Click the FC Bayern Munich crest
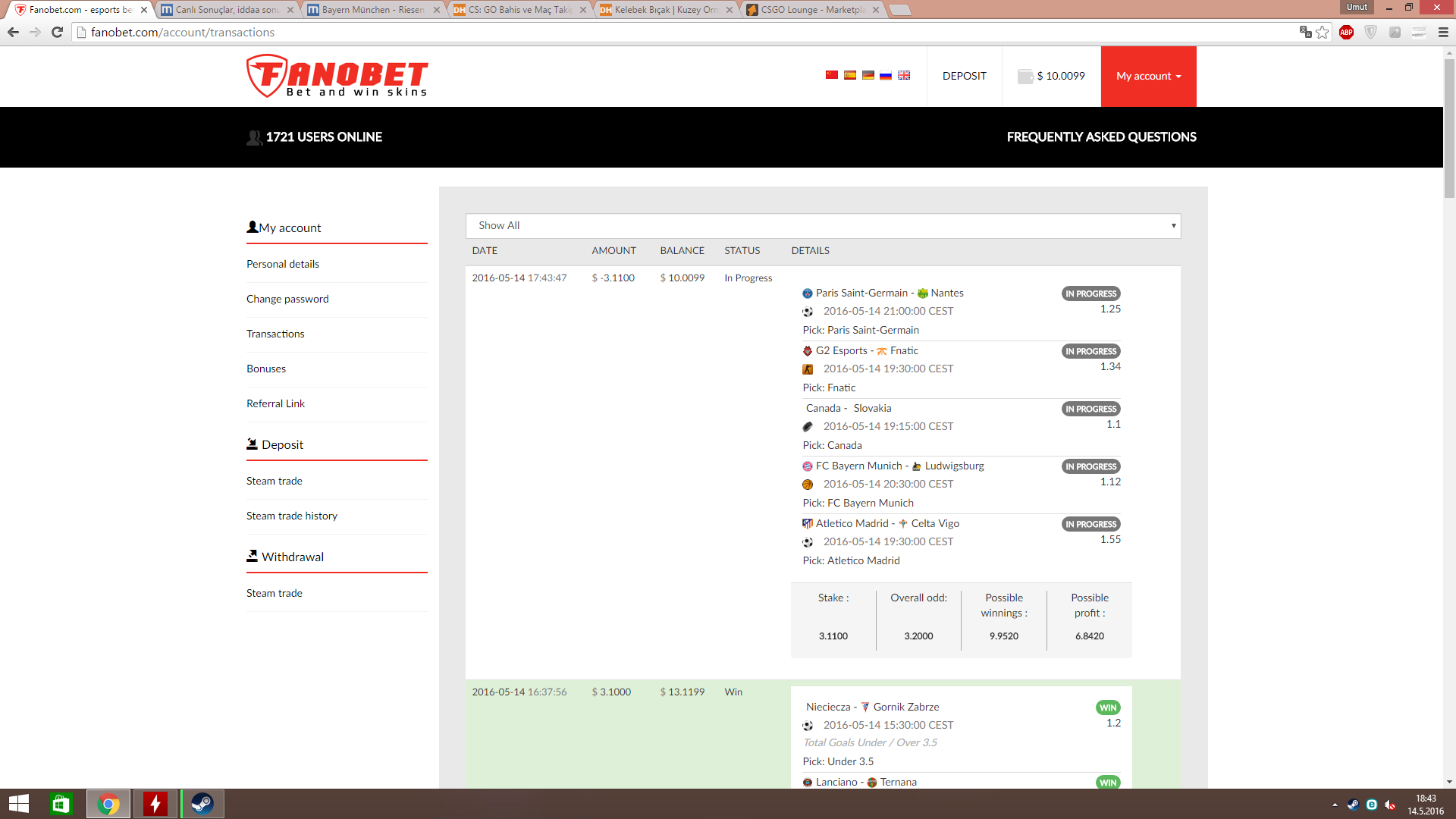This screenshot has width=1456, height=819. [808, 466]
